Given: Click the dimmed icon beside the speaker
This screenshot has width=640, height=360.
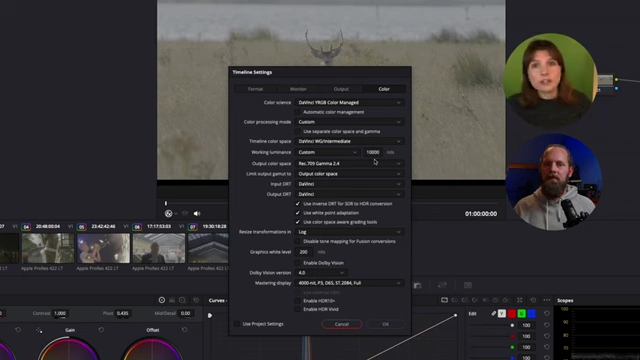Looking at the screenshot, I should click(x=185, y=213).
